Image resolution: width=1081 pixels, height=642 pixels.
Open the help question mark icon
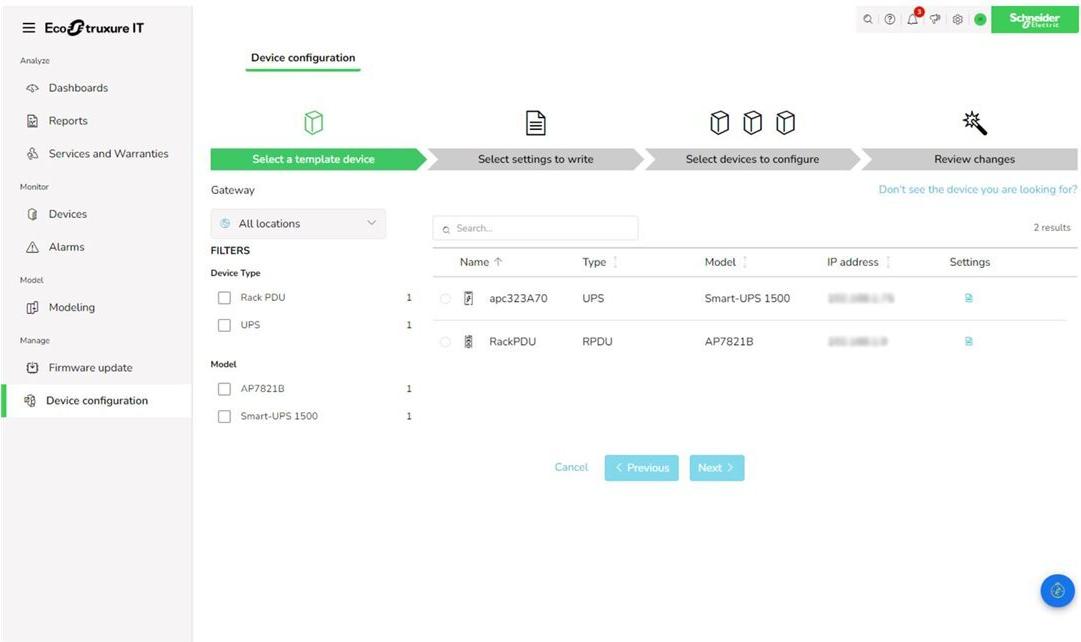pos(889,20)
